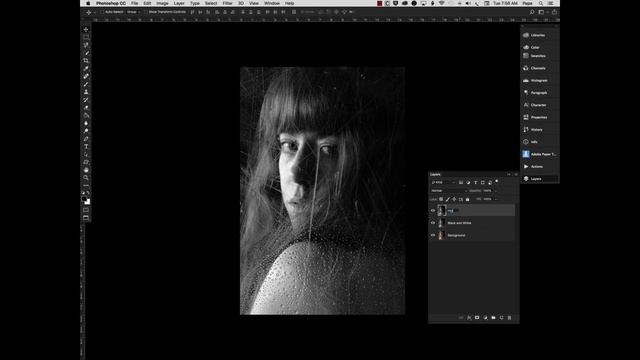Hide the Background layer eye icon
The width and height of the screenshot is (640, 360).
433,235
